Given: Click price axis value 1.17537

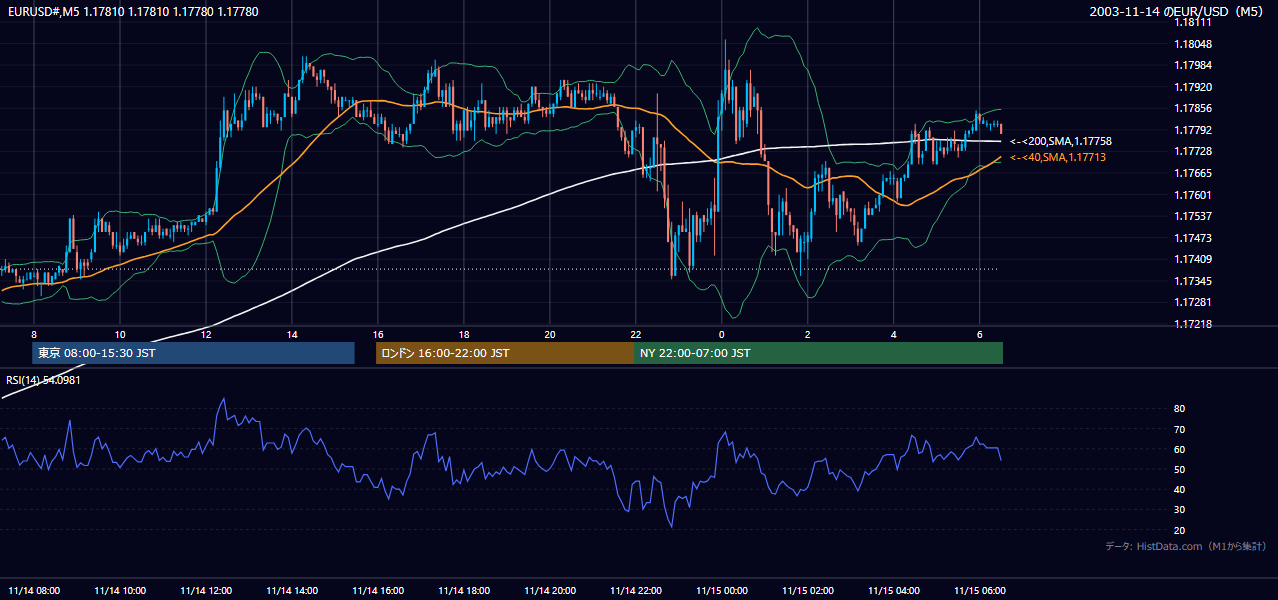Looking at the screenshot, I should [x=1192, y=216].
